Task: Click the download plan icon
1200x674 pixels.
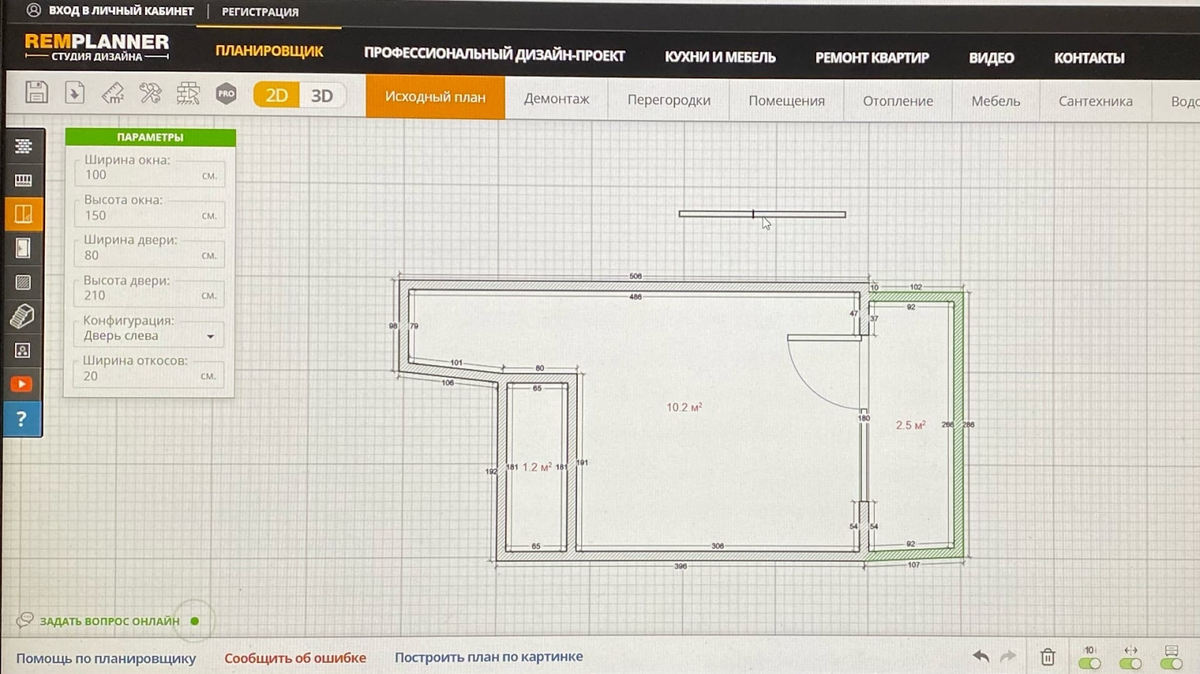Action: click(x=74, y=94)
